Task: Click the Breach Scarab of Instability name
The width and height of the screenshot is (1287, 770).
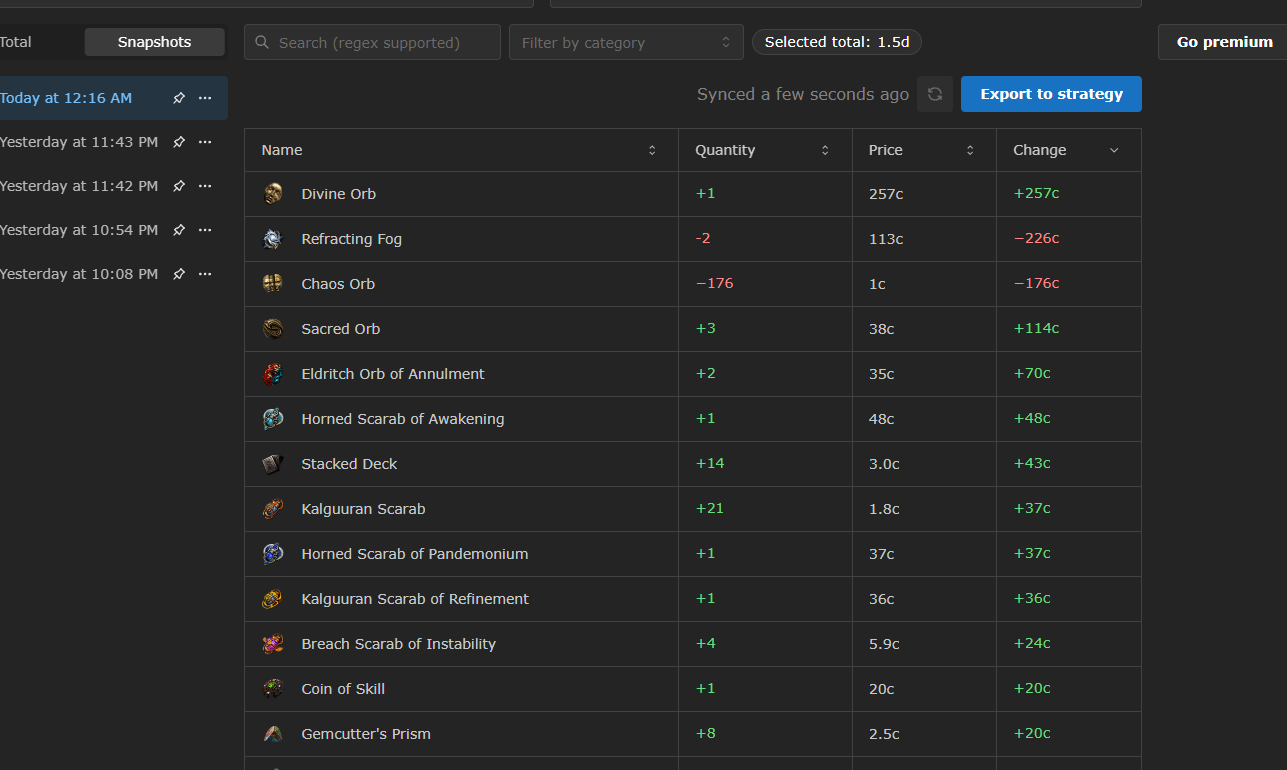Action: coord(399,644)
